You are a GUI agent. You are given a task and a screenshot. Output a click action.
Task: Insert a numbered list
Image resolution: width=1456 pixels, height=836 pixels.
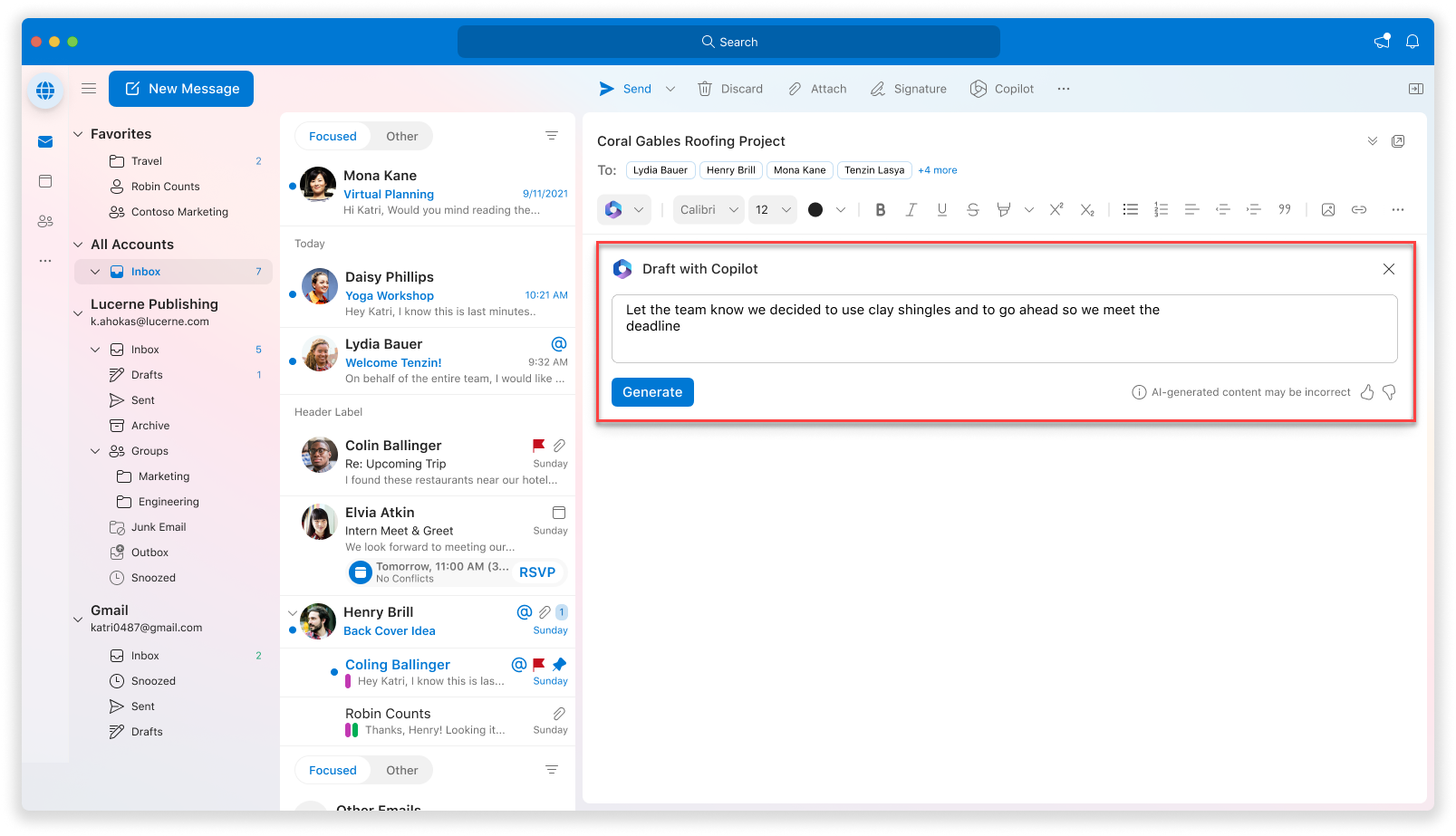coord(1161,209)
